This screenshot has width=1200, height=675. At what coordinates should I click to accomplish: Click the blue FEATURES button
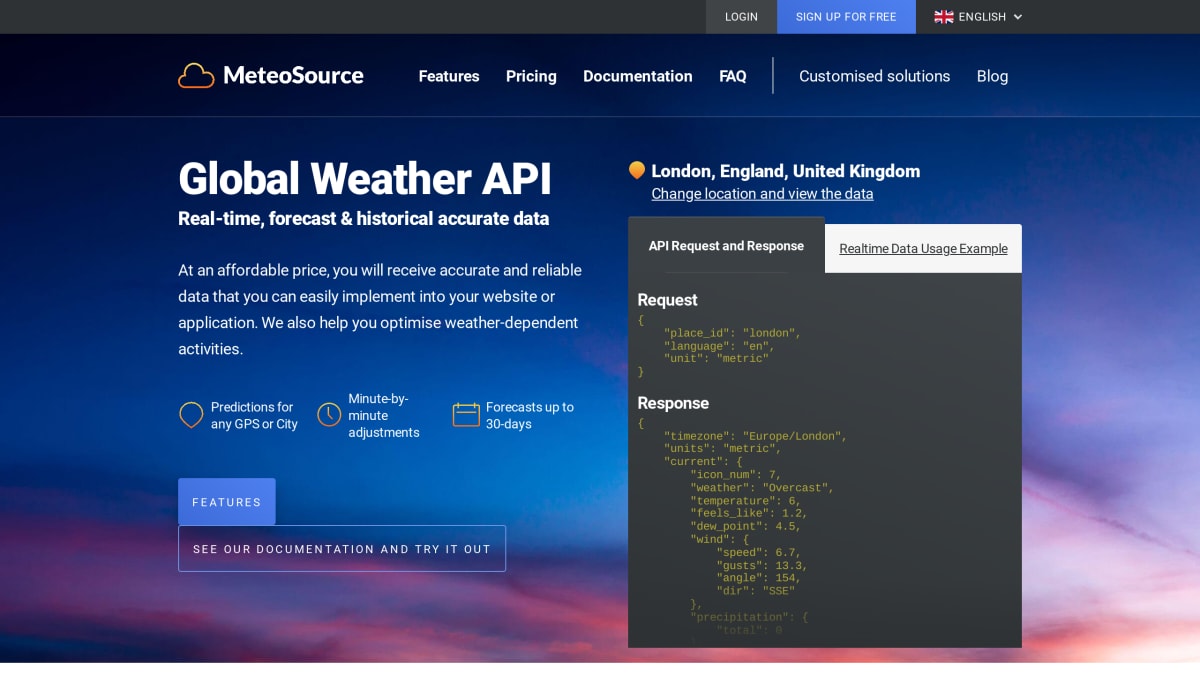(x=227, y=502)
